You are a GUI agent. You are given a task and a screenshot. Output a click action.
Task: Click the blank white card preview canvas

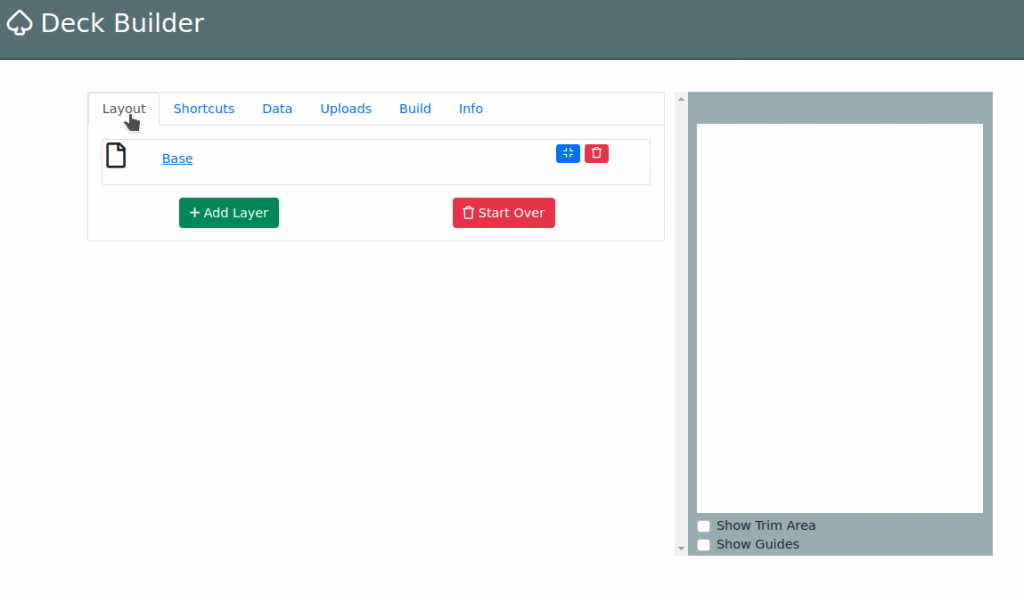click(x=839, y=318)
